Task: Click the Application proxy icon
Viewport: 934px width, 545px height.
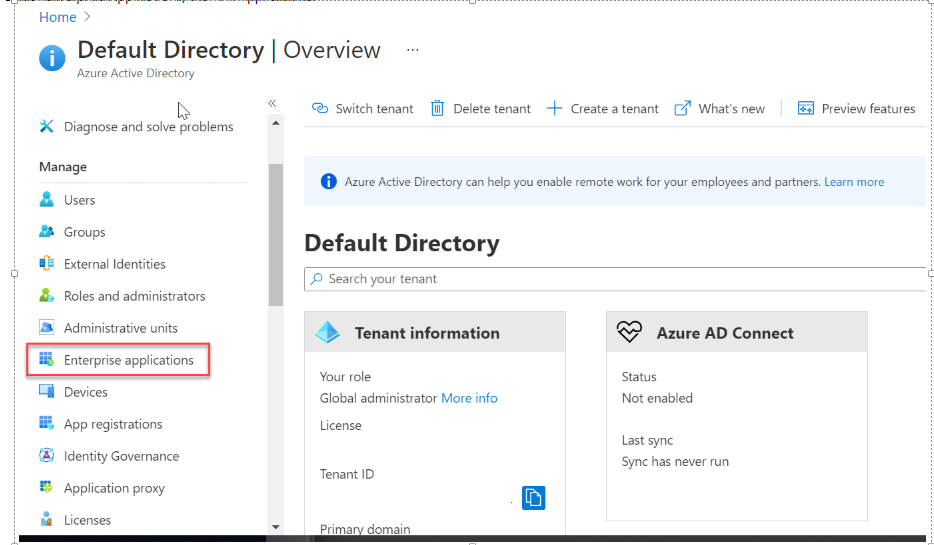Action: pyautogui.click(x=46, y=488)
